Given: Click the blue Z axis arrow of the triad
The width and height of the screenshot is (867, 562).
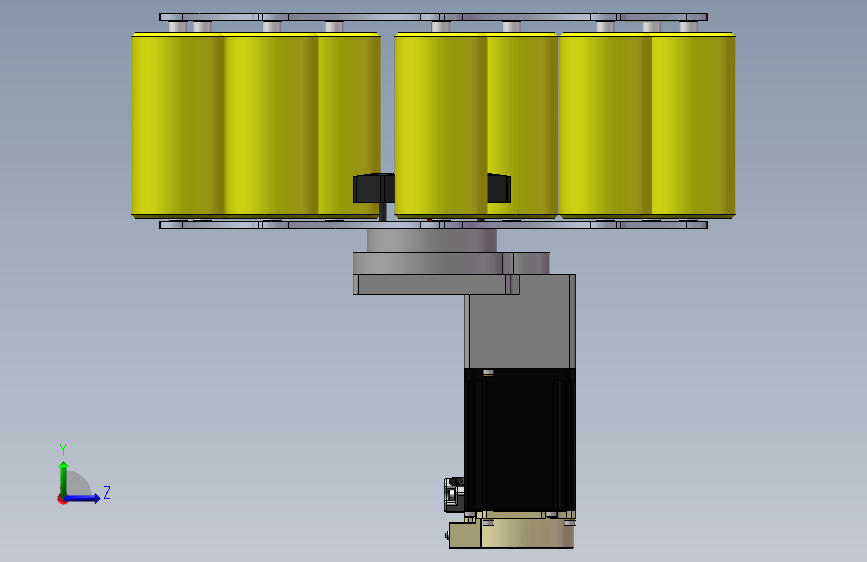Looking at the screenshot, I should click(x=83, y=498).
